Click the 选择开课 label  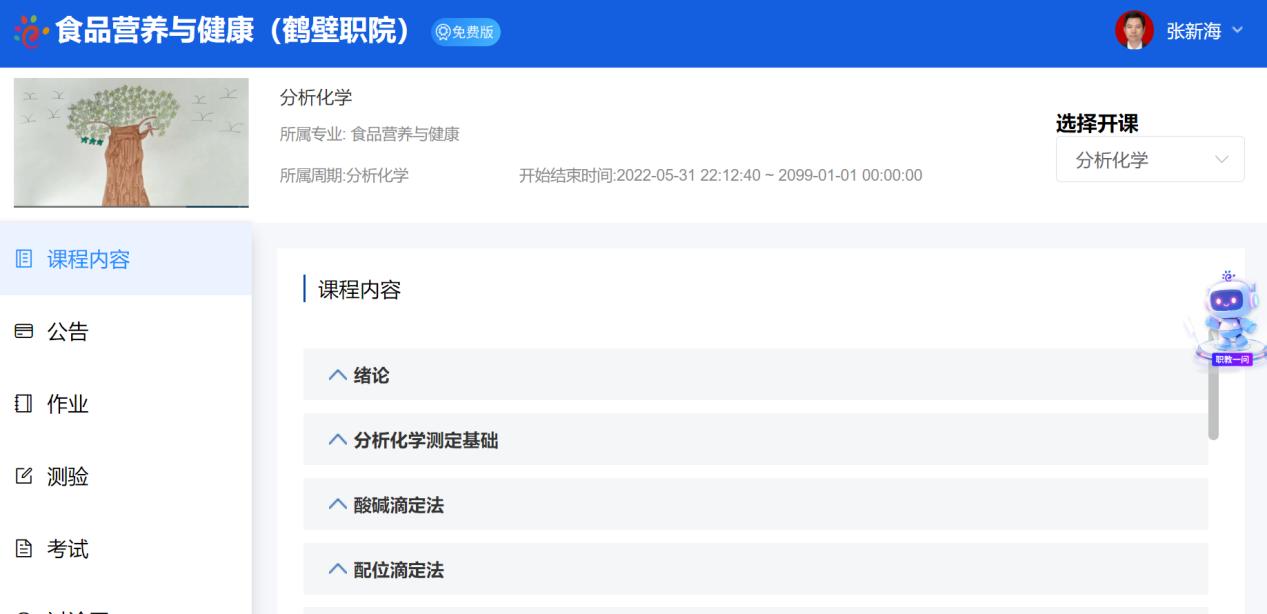pyautogui.click(x=1097, y=124)
